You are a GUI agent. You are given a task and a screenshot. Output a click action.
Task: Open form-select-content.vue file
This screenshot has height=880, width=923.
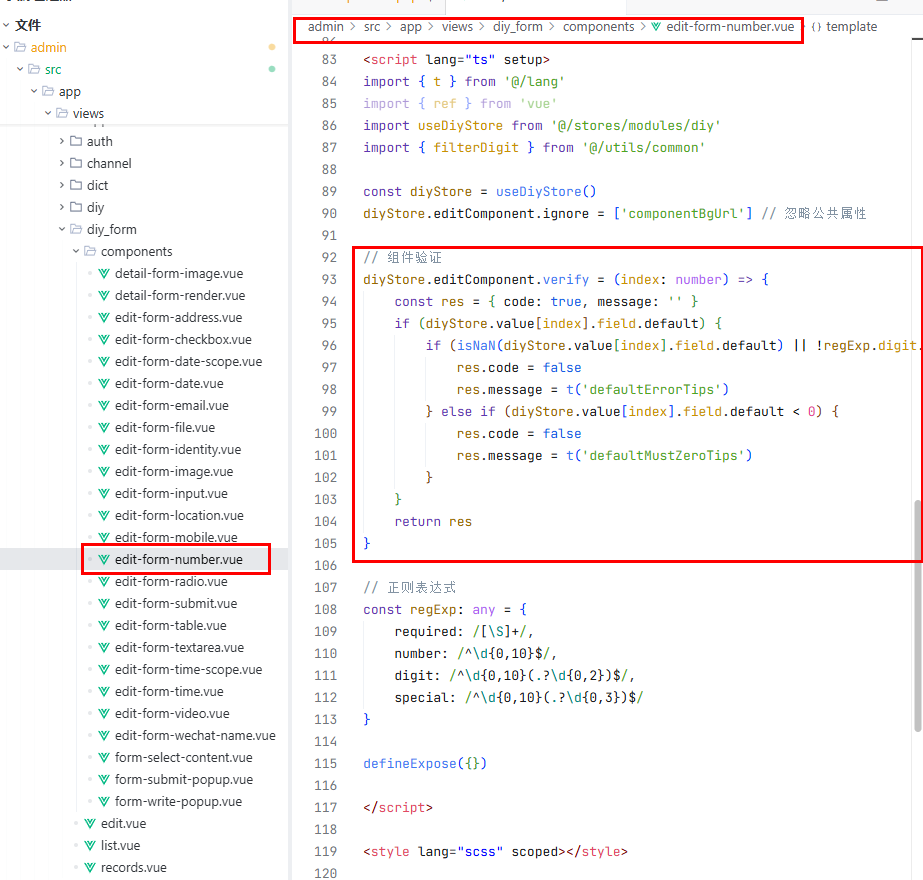tap(183, 758)
